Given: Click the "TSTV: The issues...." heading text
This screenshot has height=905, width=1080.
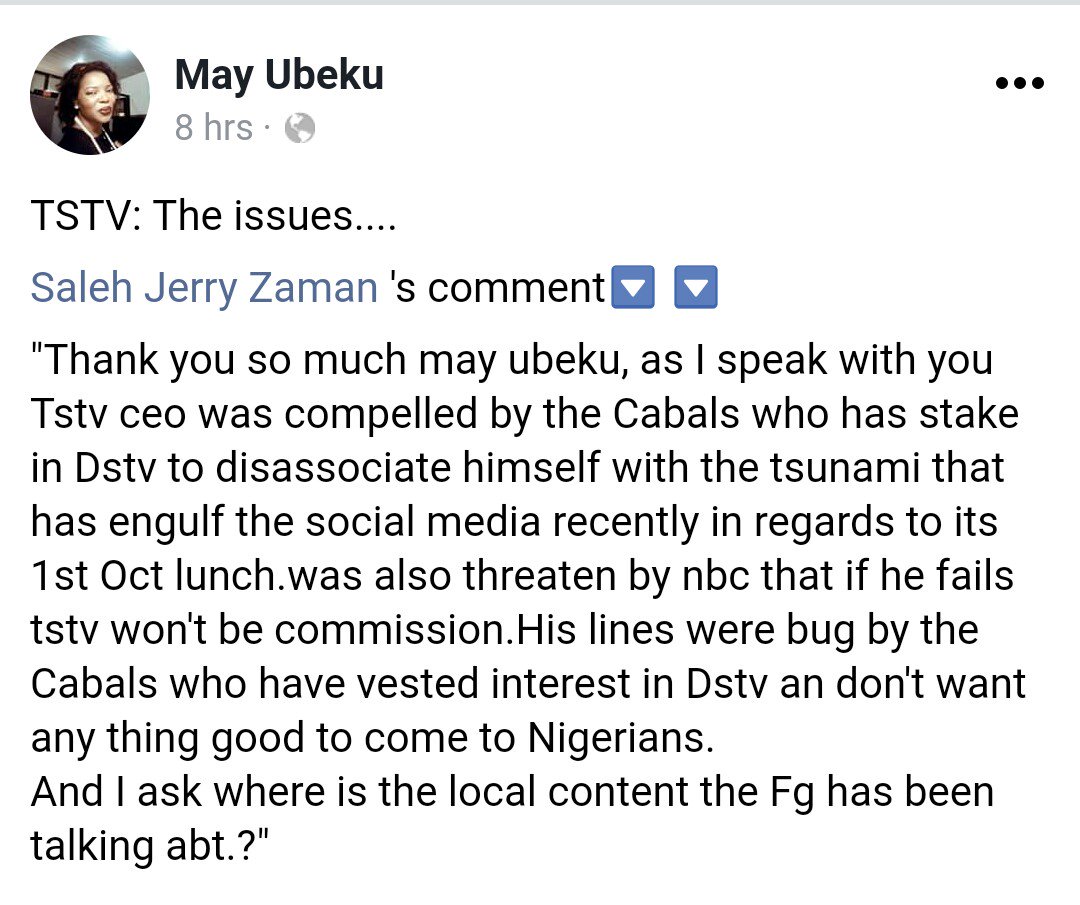Looking at the screenshot, I should [214, 217].
